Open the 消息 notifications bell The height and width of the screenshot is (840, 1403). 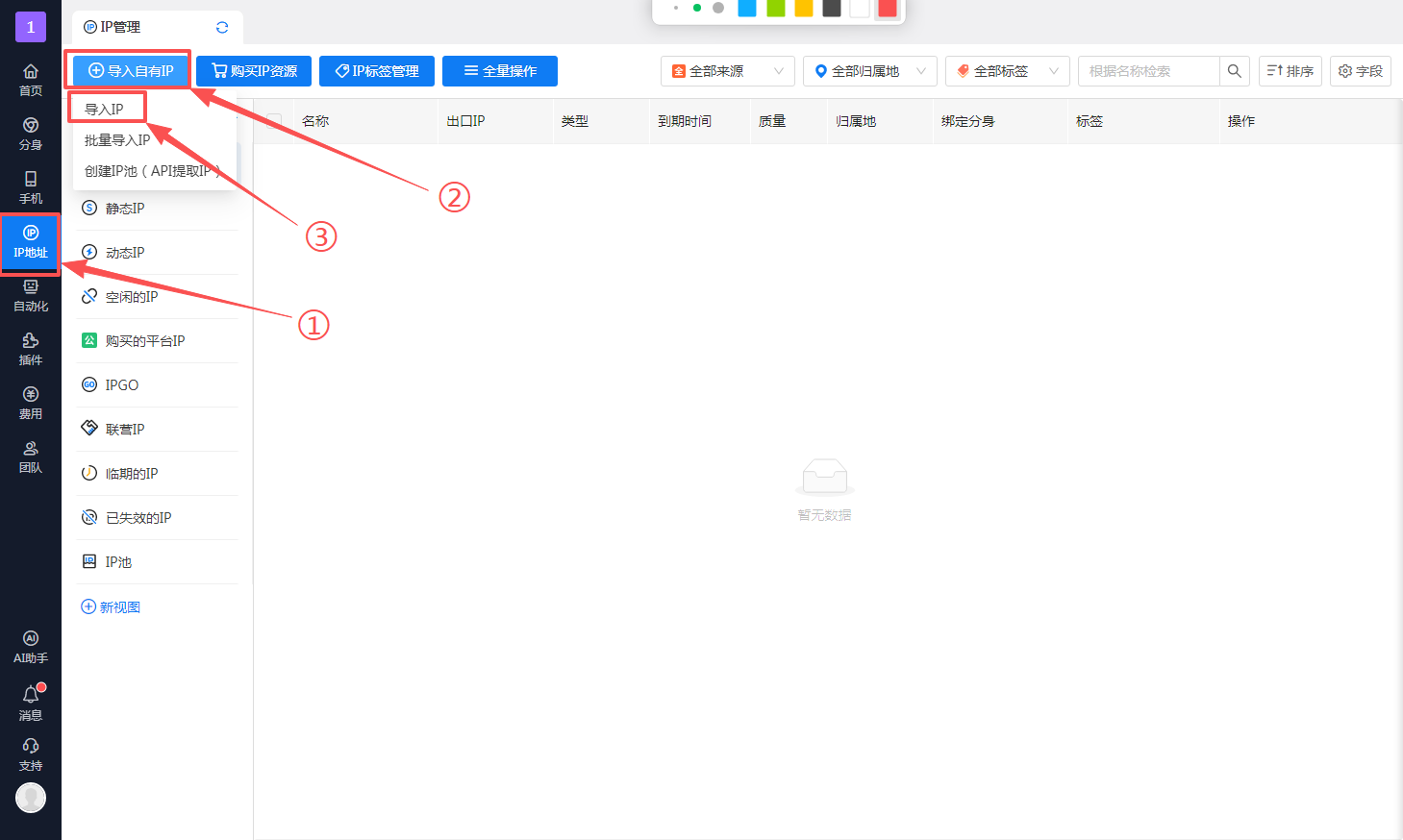tap(31, 702)
